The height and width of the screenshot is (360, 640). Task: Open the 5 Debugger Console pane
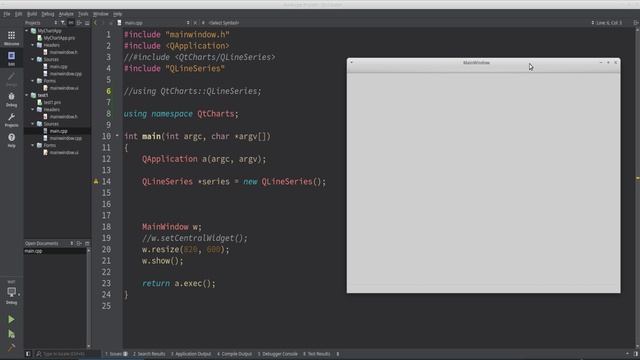click(278, 354)
